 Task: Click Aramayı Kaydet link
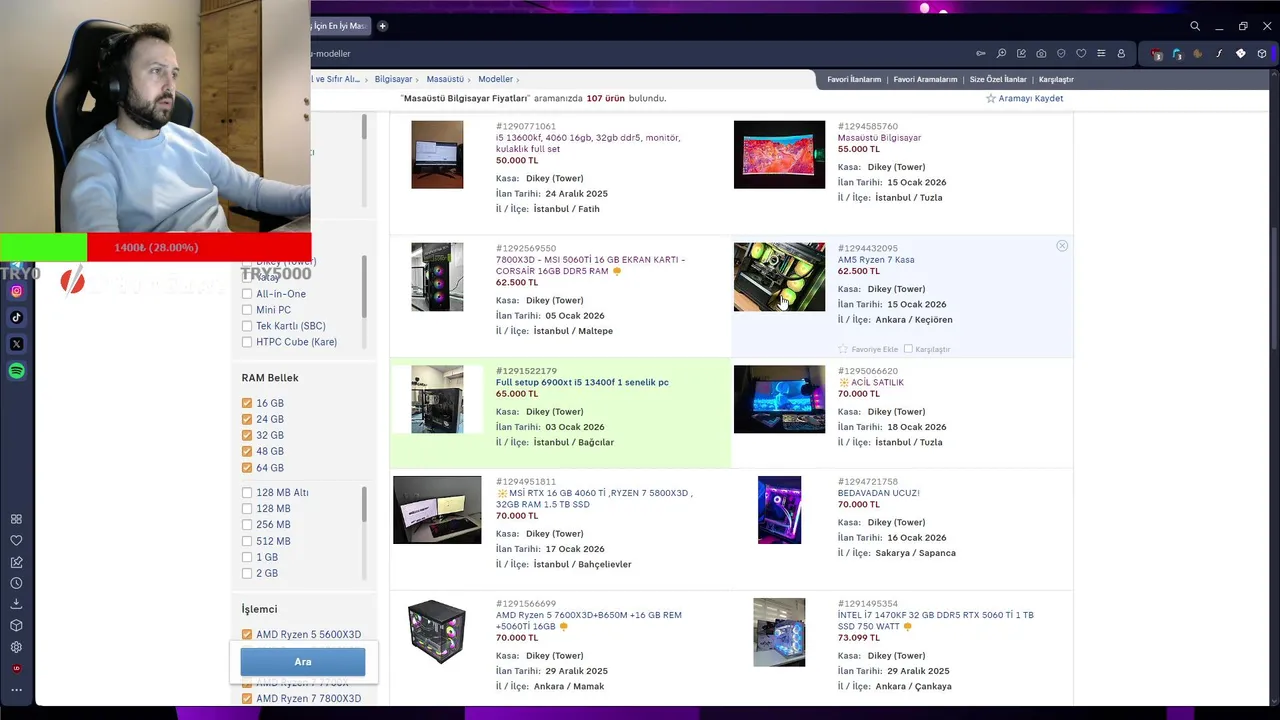[1024, 98]
